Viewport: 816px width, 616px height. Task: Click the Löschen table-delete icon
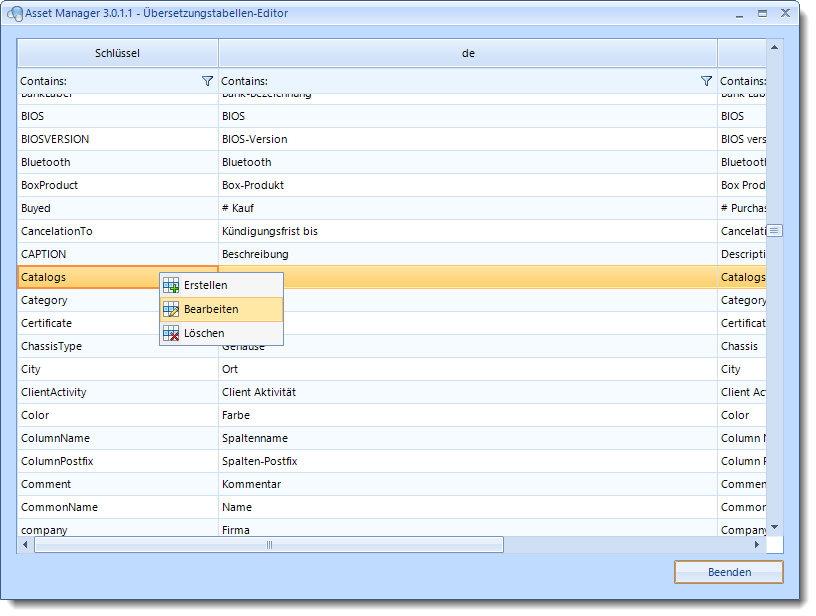(x=171, y=333)
